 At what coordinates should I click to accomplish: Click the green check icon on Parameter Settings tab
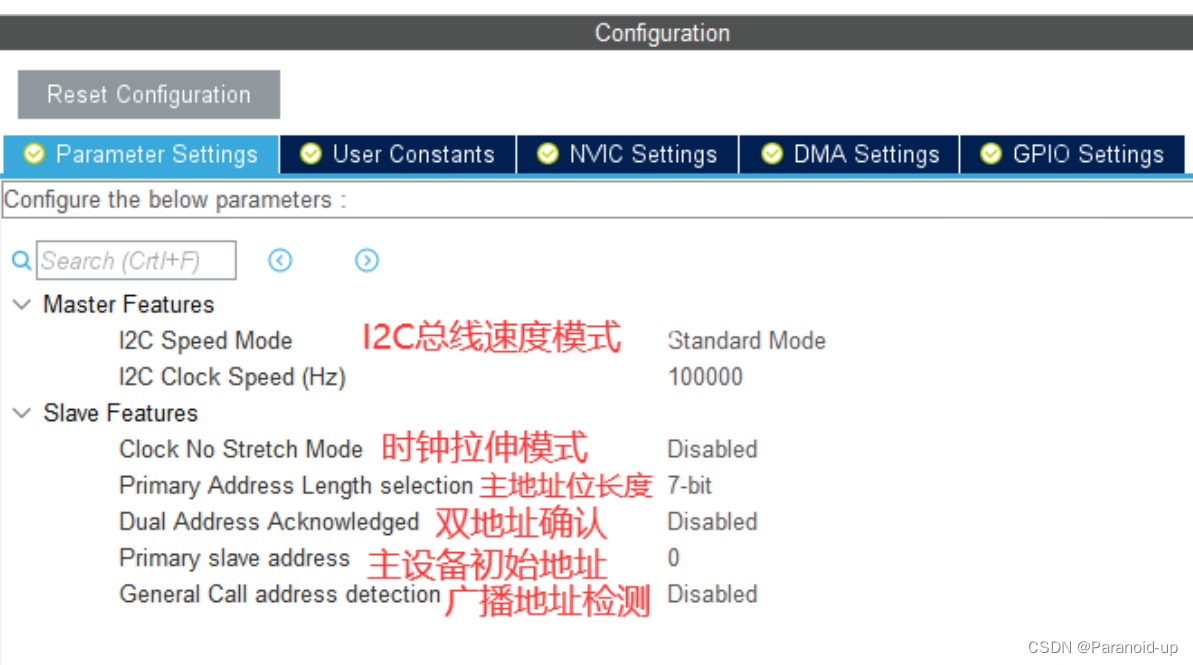[x=33, y=154]
